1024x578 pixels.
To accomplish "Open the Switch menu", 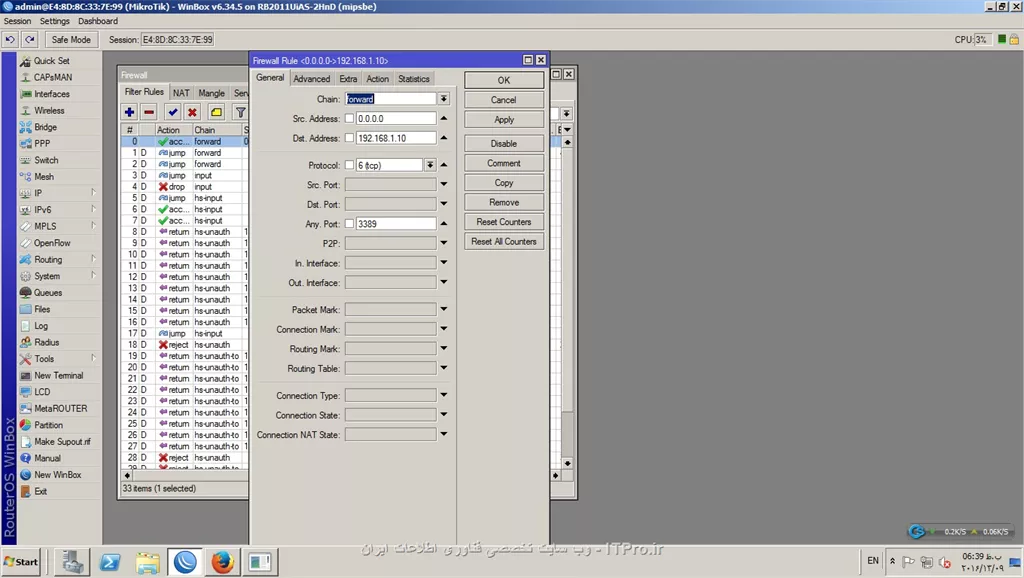I will 46,160.
